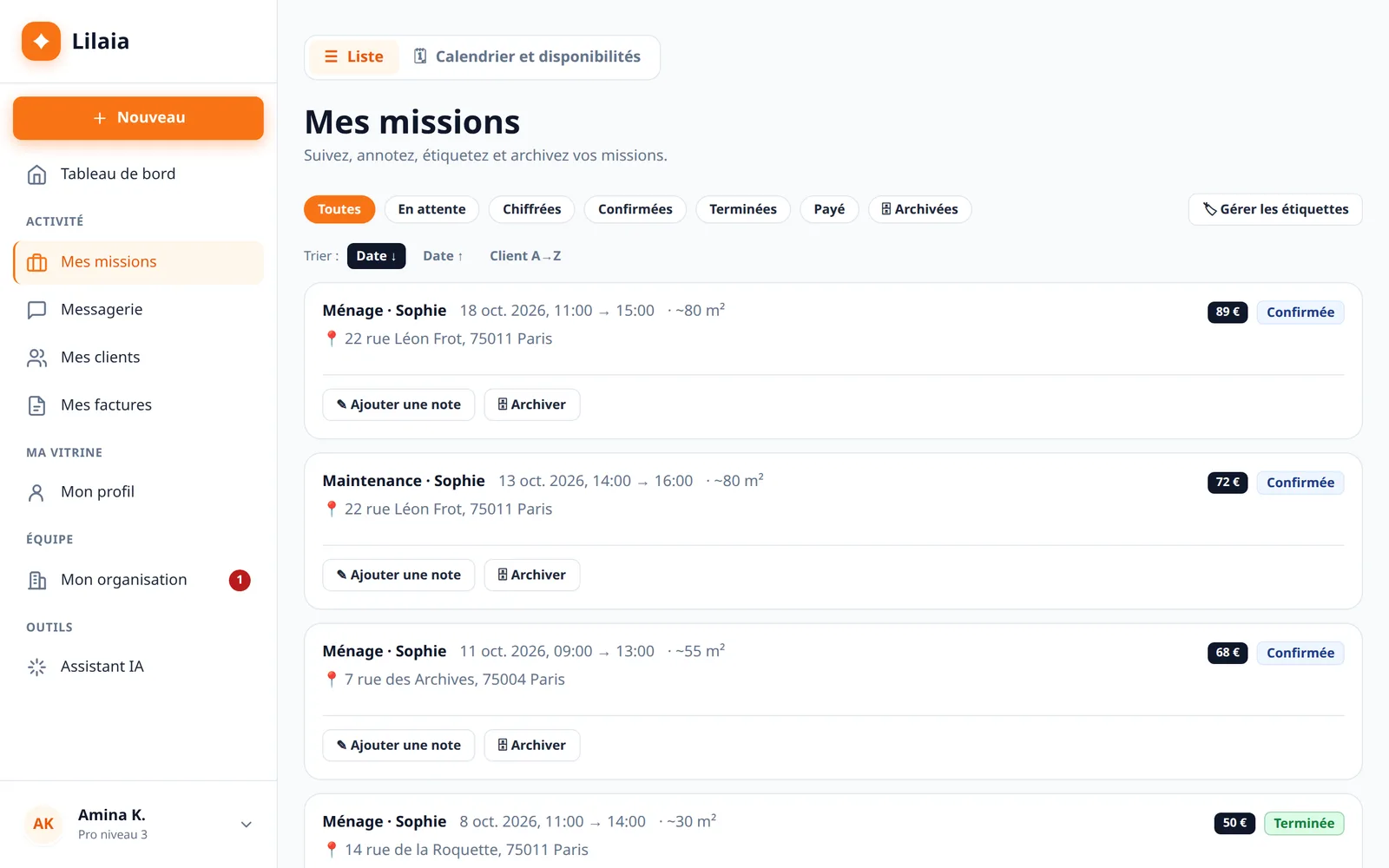Click the red notification badge on Mon organisation
The width and height of the screenshot is (1389, 868).
[x=240, y=580]
